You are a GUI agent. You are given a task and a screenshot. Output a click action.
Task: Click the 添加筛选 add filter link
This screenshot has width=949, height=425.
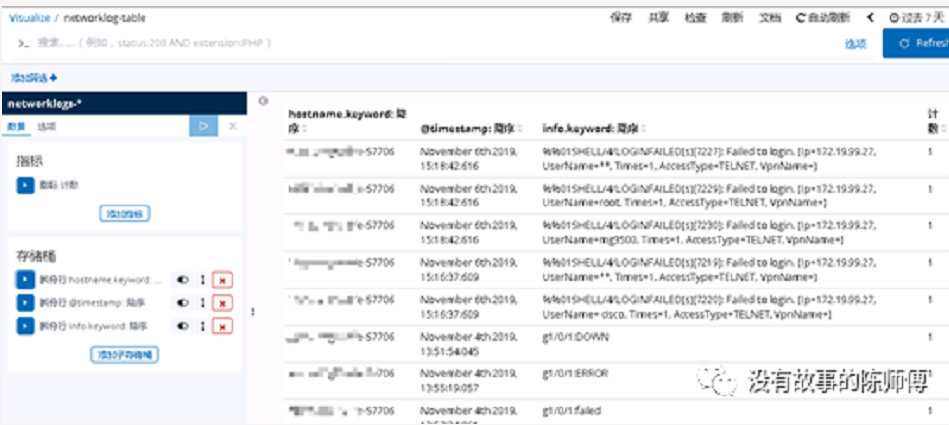pyautogui.click(x=34, y=78)
